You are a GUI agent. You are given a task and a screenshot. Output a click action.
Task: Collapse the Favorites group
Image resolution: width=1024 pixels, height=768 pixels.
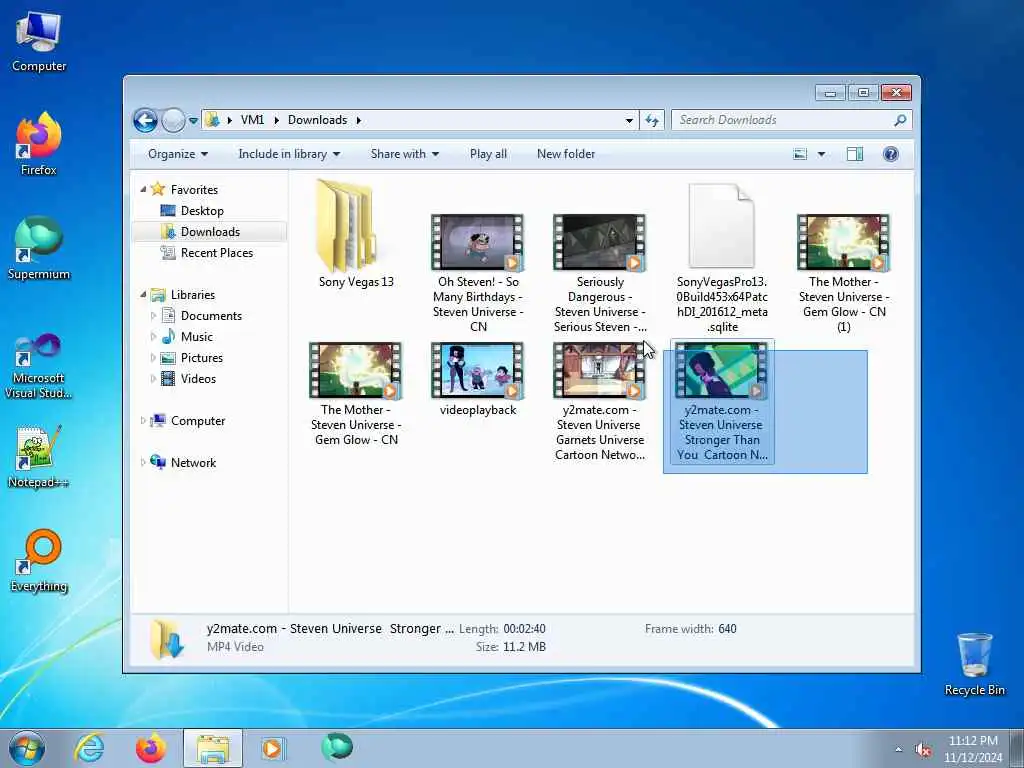tap(143, 189)
